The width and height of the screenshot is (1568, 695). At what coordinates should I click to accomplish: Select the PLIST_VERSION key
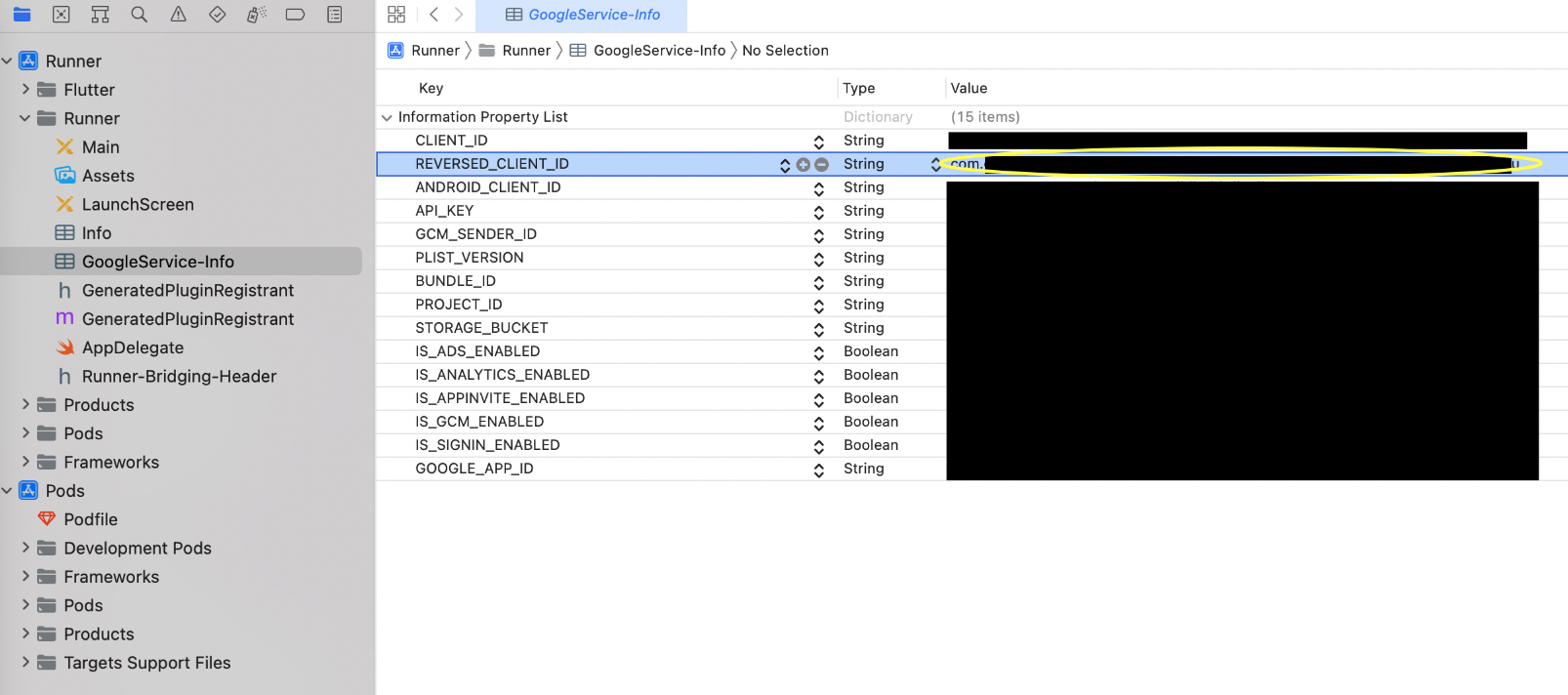470,258
